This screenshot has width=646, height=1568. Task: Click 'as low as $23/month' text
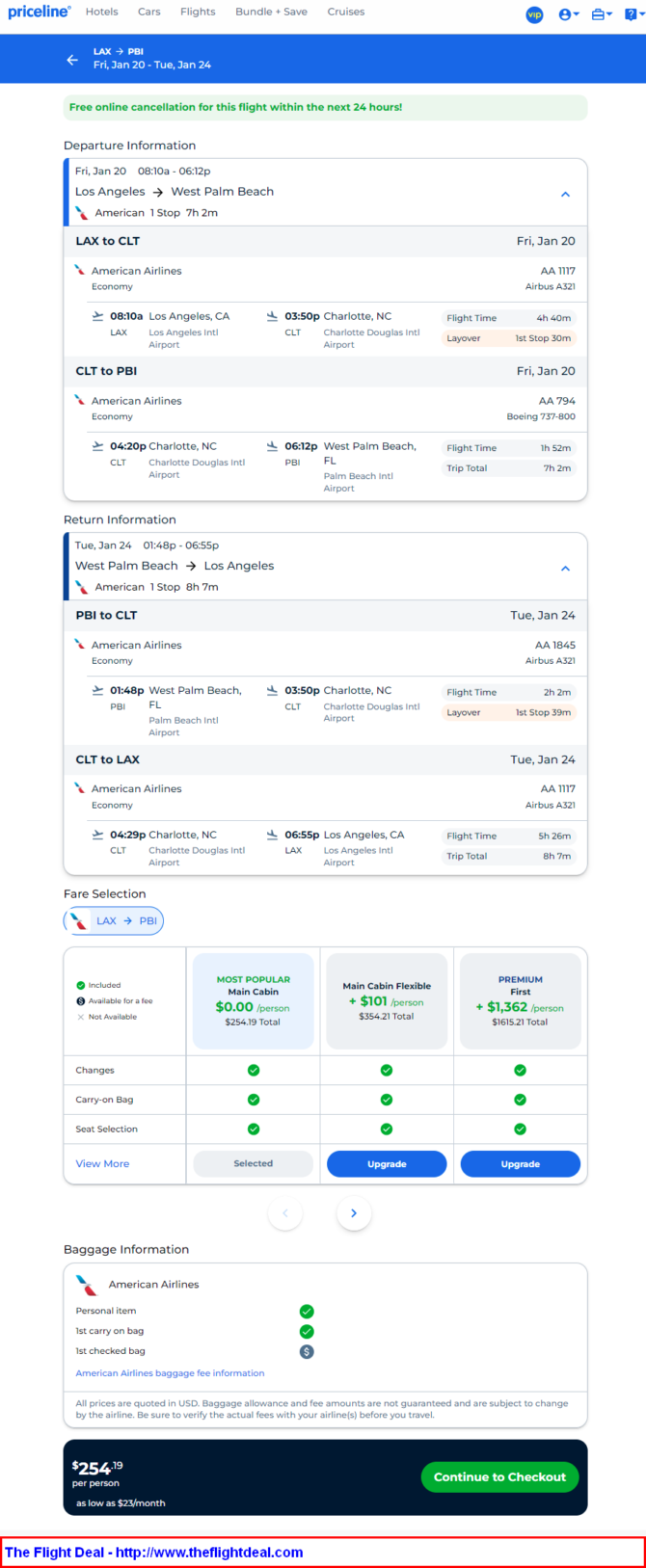121,1502
